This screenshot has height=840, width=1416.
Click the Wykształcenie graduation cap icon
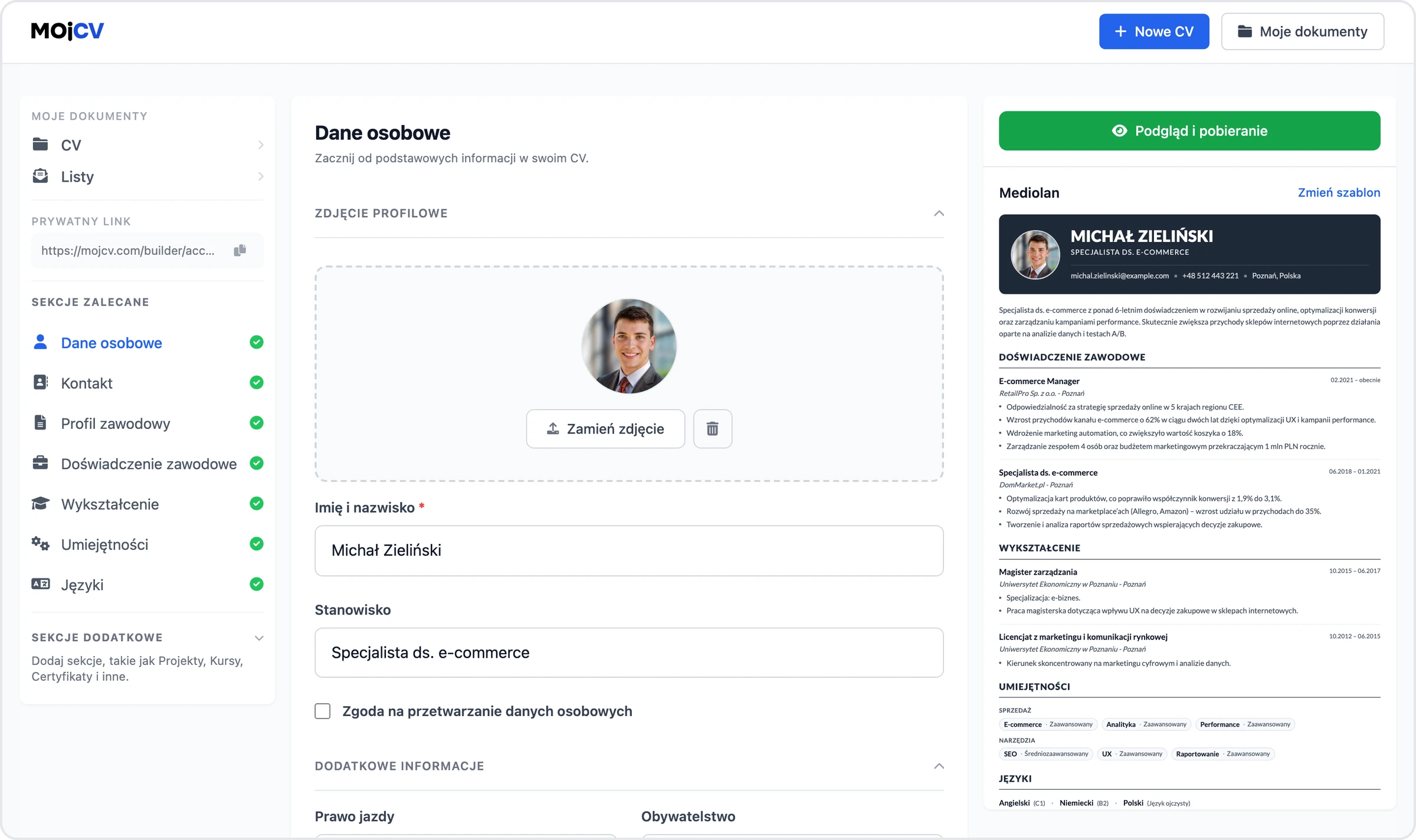coord(40,503)
